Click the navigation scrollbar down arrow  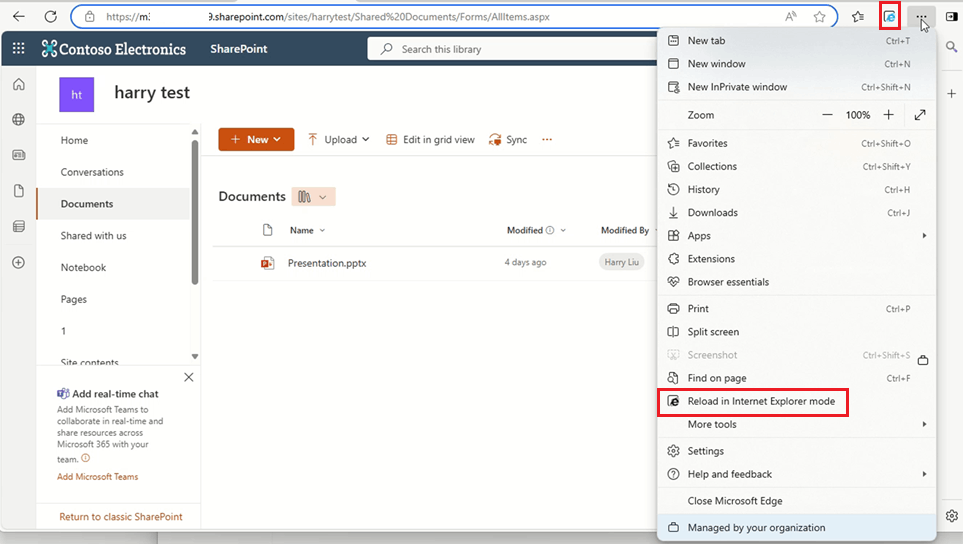(x=195, y=356)
